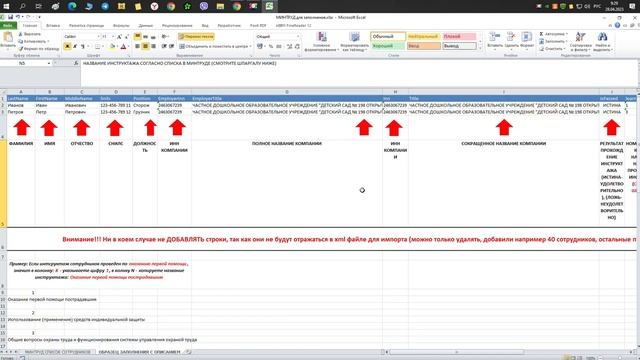Click the Insert Function fx icon
640x360 pixels.
pos(76,63)
